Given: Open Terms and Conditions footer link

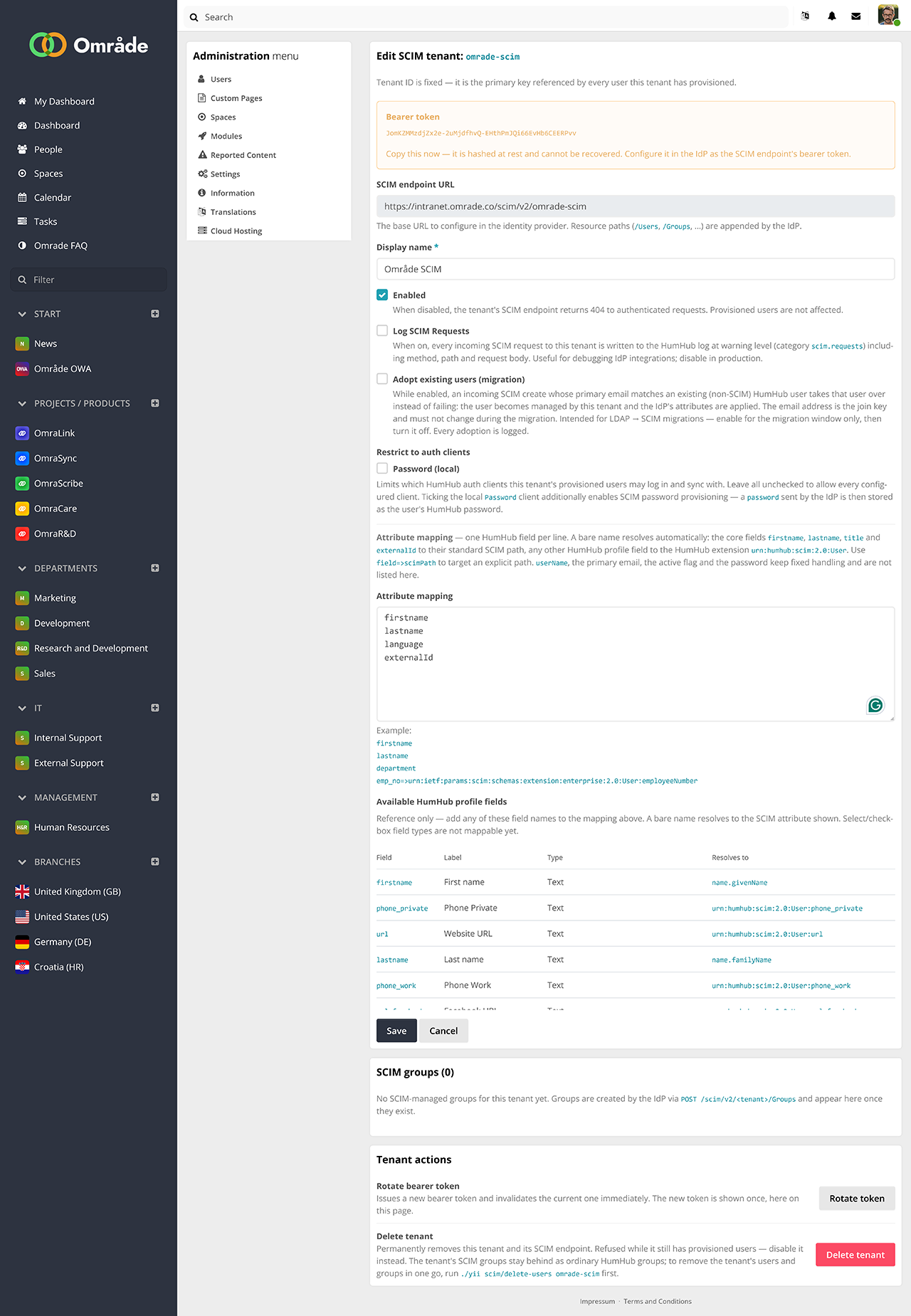Looking at the screenshot, I should [658, 1302].
